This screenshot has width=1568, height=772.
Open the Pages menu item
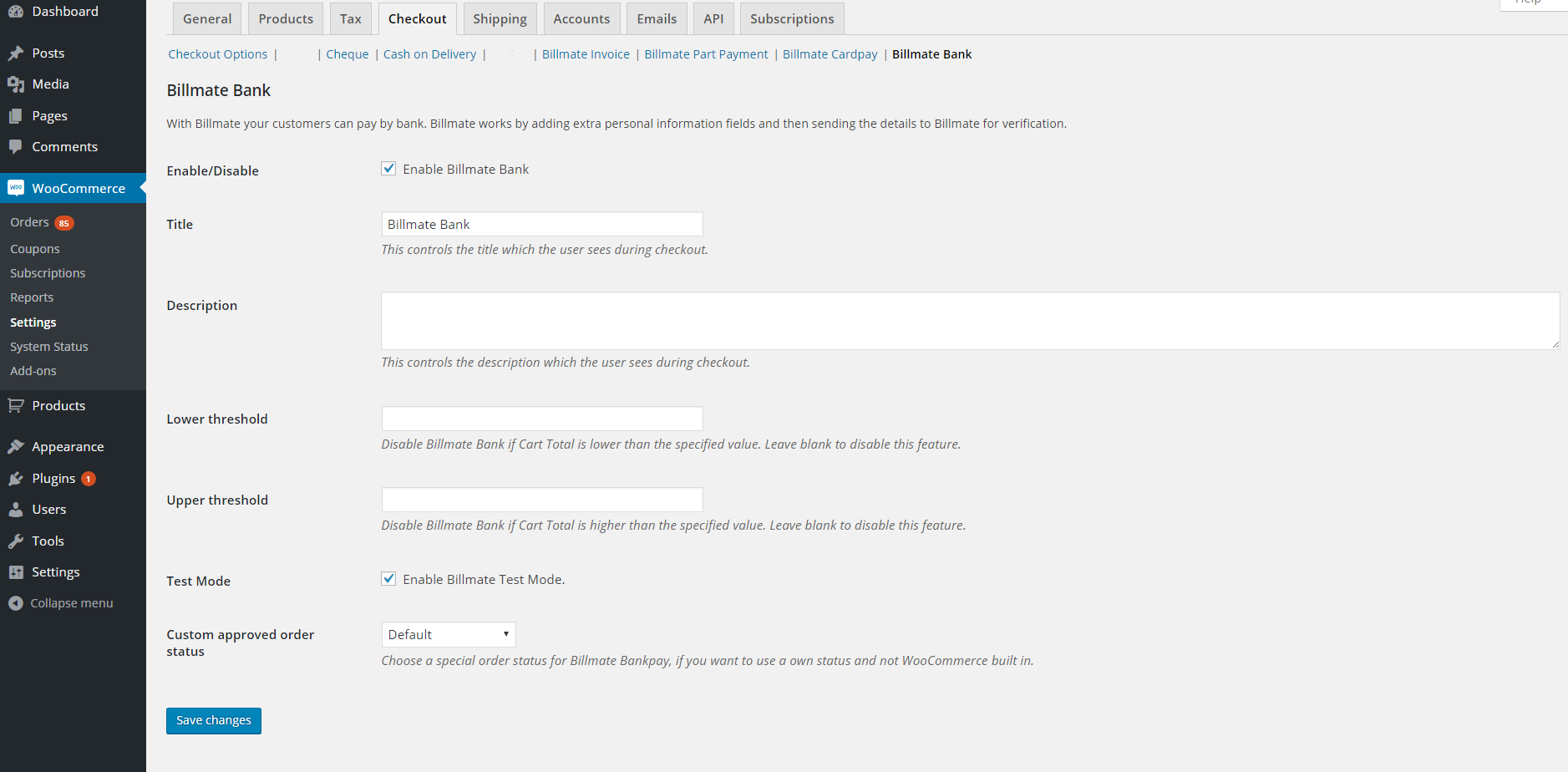[50, 116]
